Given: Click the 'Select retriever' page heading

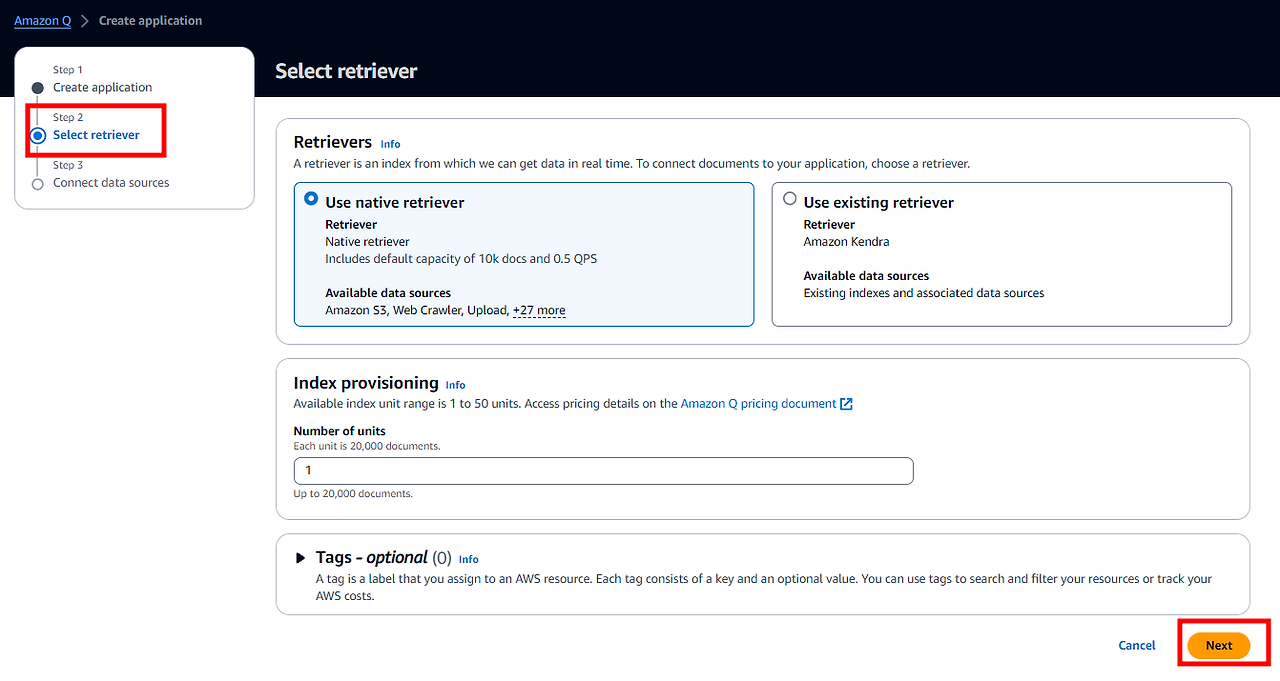Looking at the screenshot, I should (x=346, y=71).
